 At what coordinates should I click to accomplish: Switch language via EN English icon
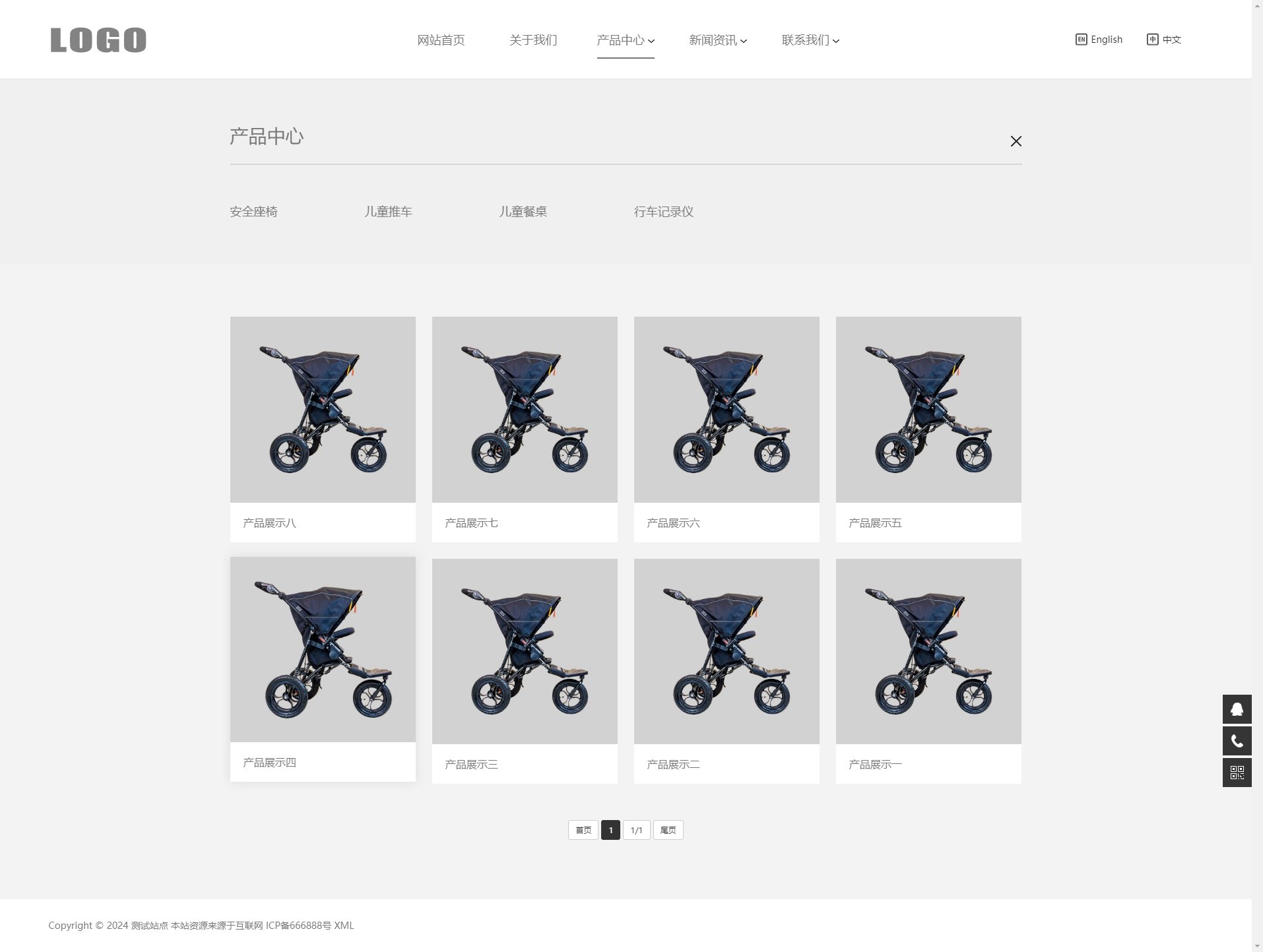click(x=1081, y=40)
